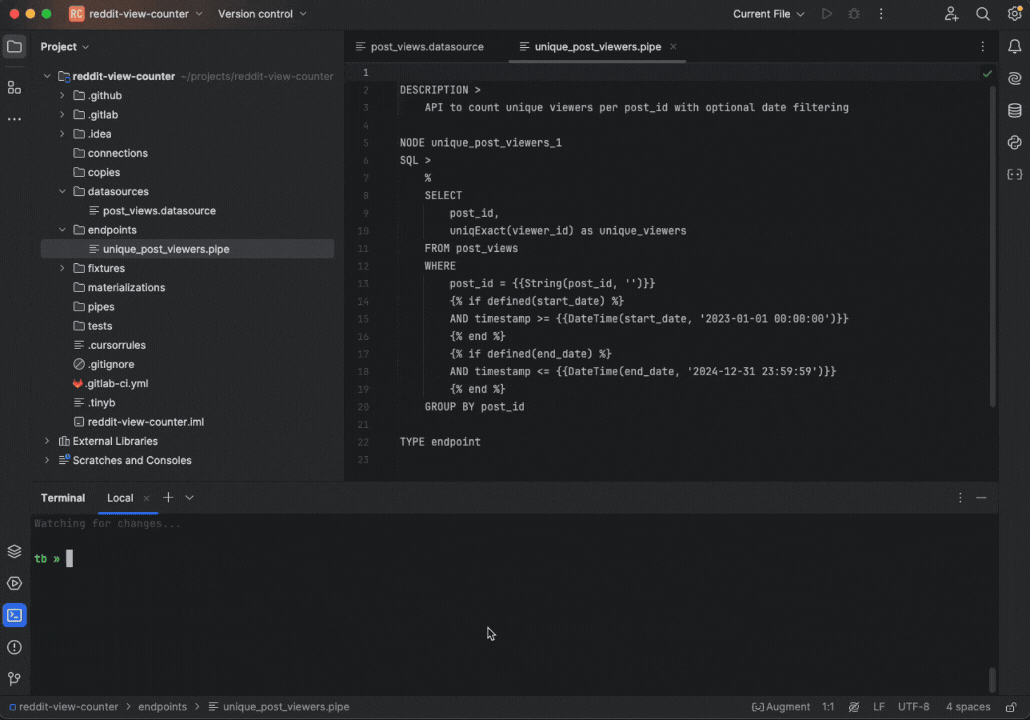Click the terminal vertical scrollbar
The height and width of the screenshot is (720, 1030).
[x=992, y=679]
